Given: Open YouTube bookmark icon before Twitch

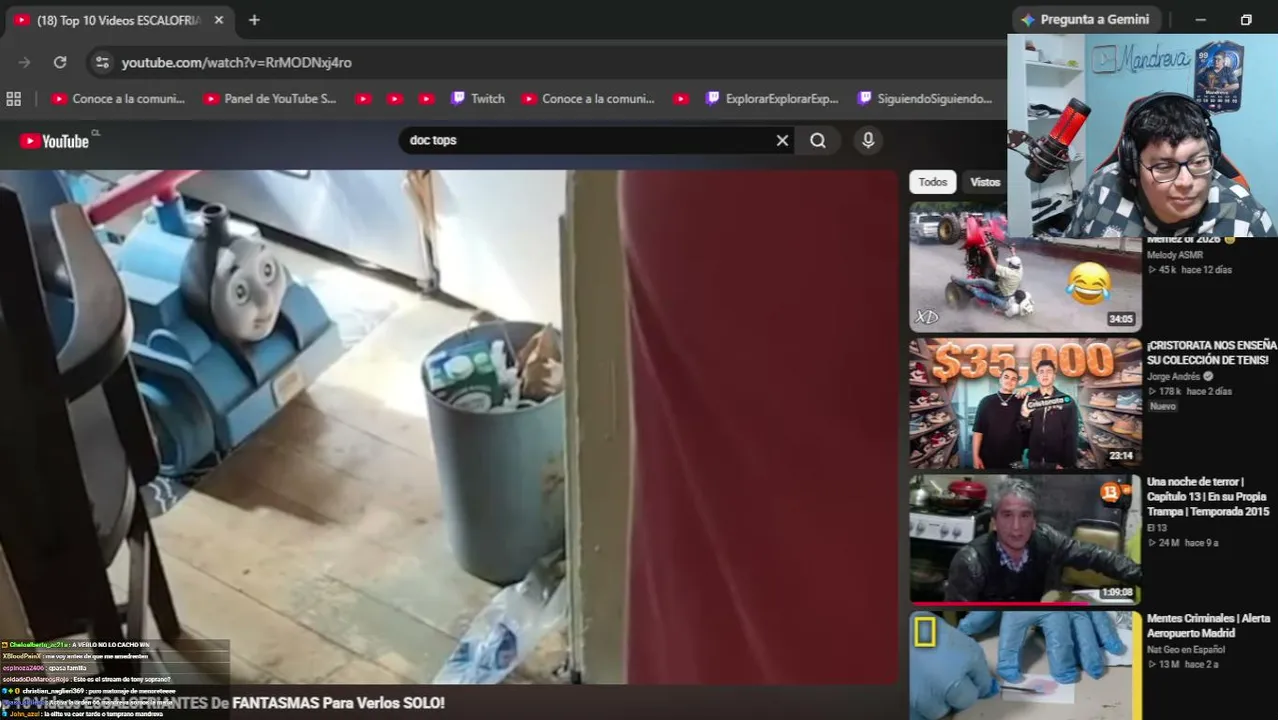Looking at the screenshot, I should tap(426, 99).
